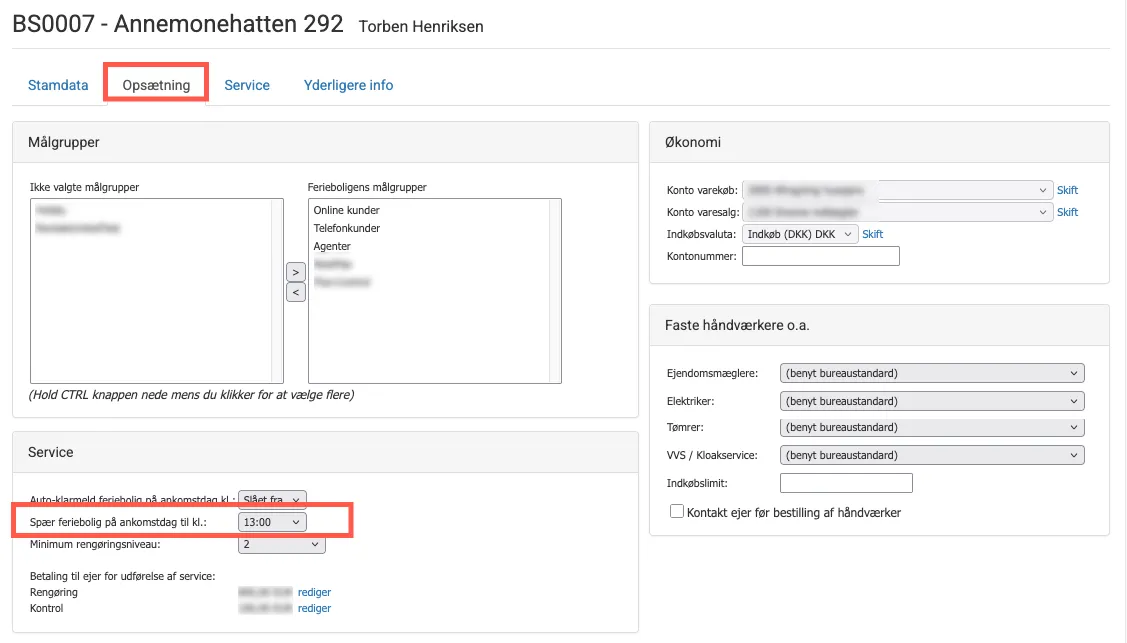1127x643 pixels.
Task: Go to Yderligere info tab
Action: tap(348, 85)
